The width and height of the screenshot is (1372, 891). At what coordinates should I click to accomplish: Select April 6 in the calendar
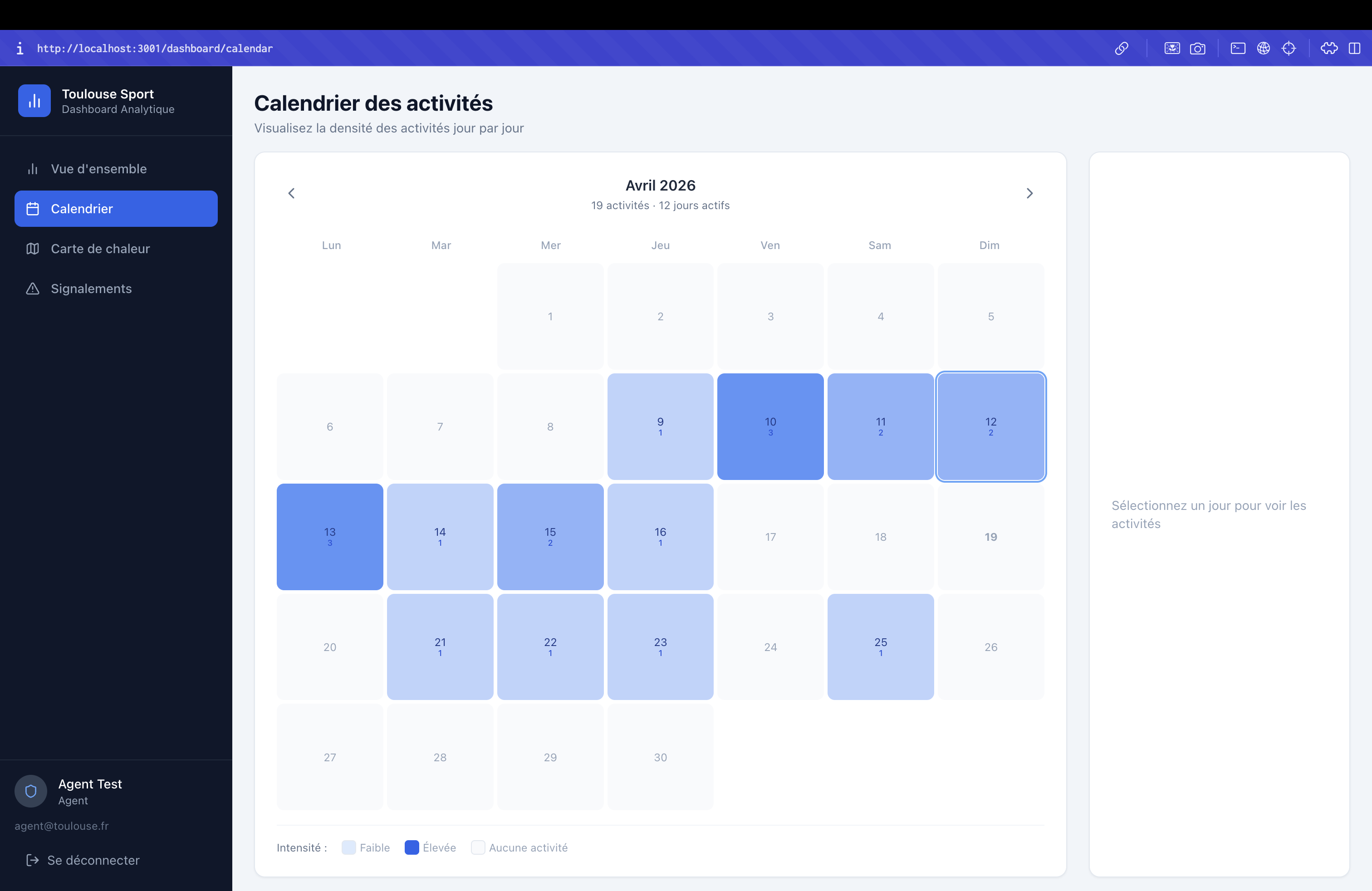click(x=330, y=426)
